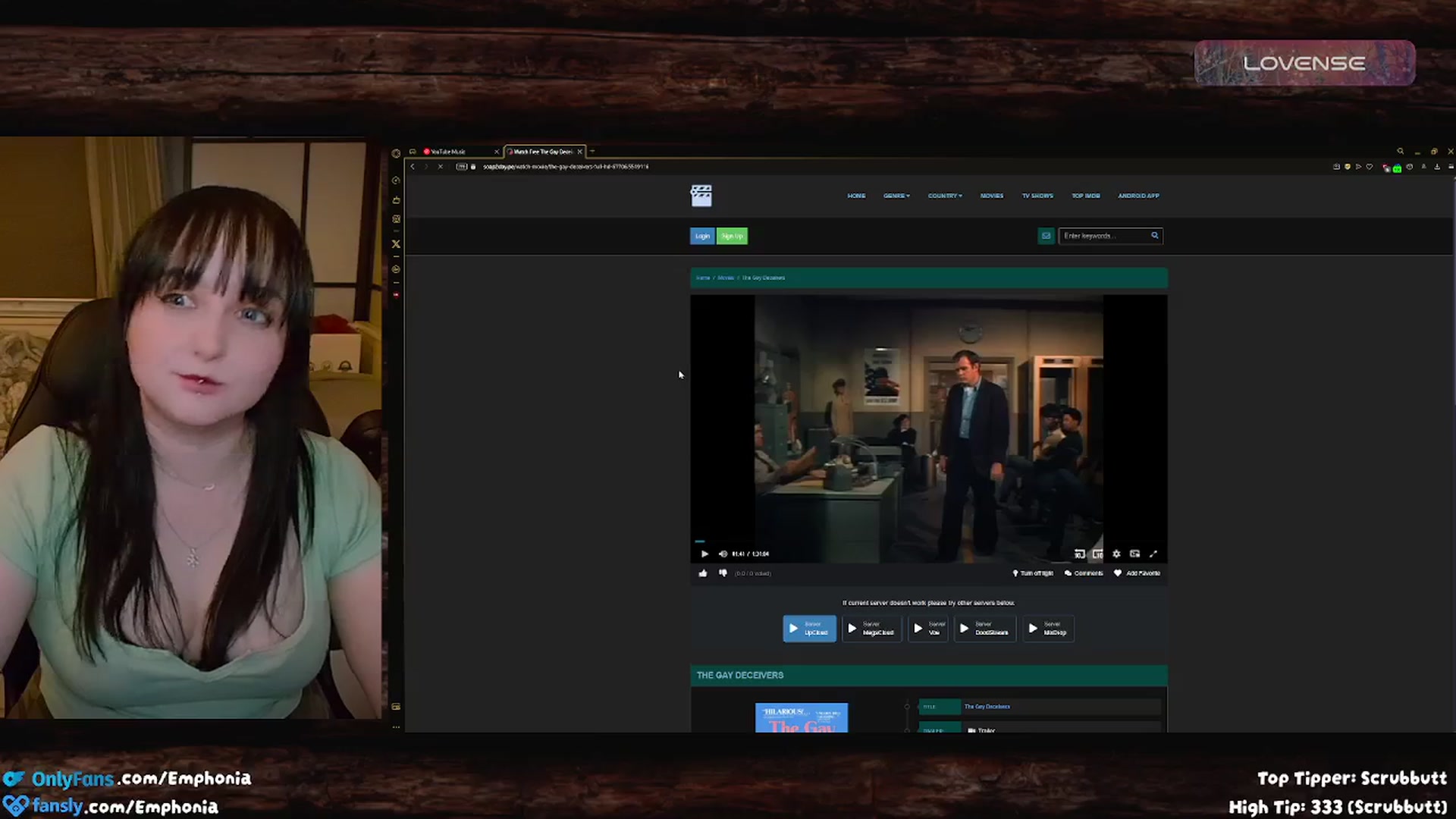Click The Gay Deceivers title link

click(987, 707)
